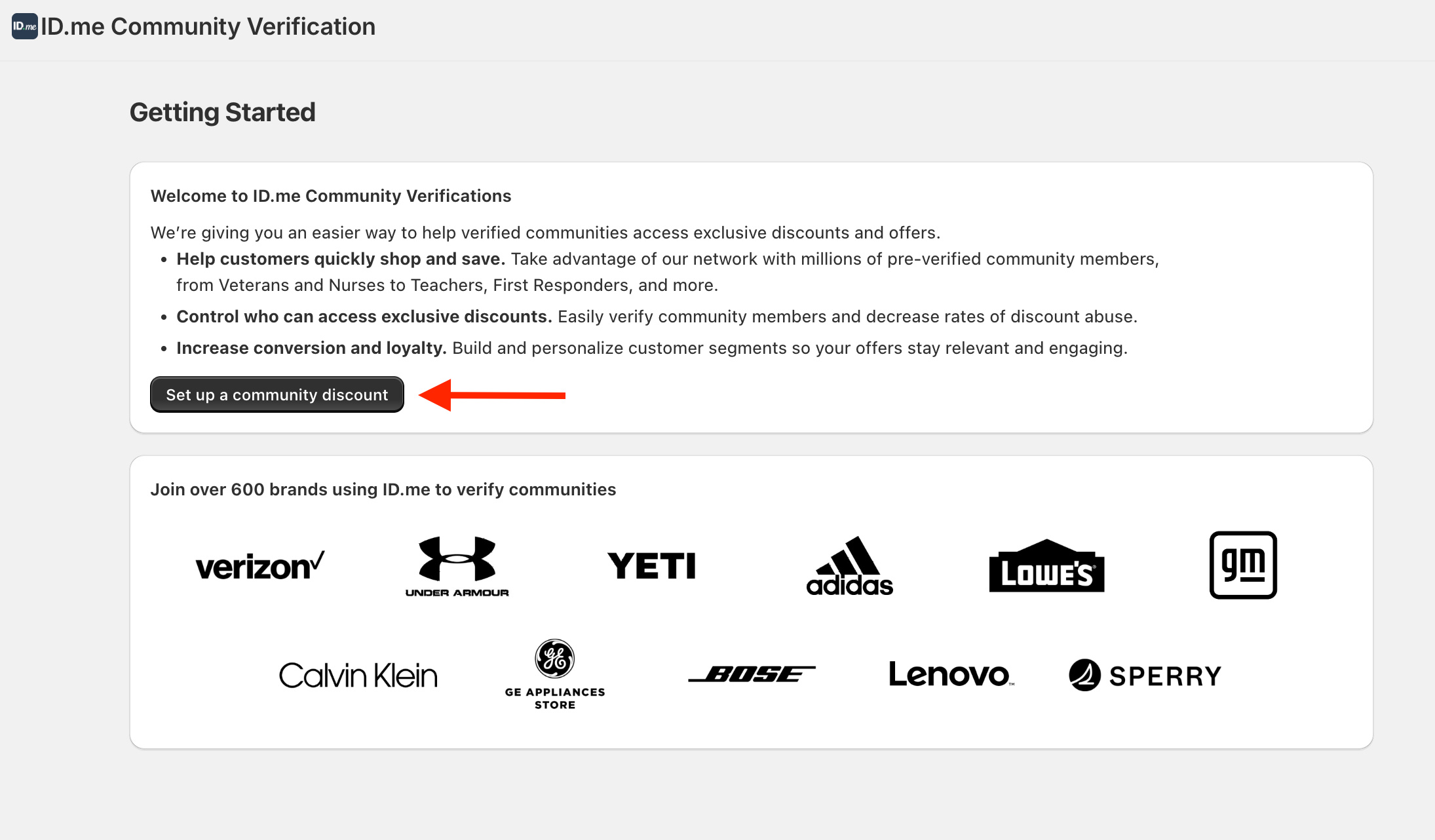The image size is (1435, 840).
Task: Select the Getting Started heading
Action: 222,112
